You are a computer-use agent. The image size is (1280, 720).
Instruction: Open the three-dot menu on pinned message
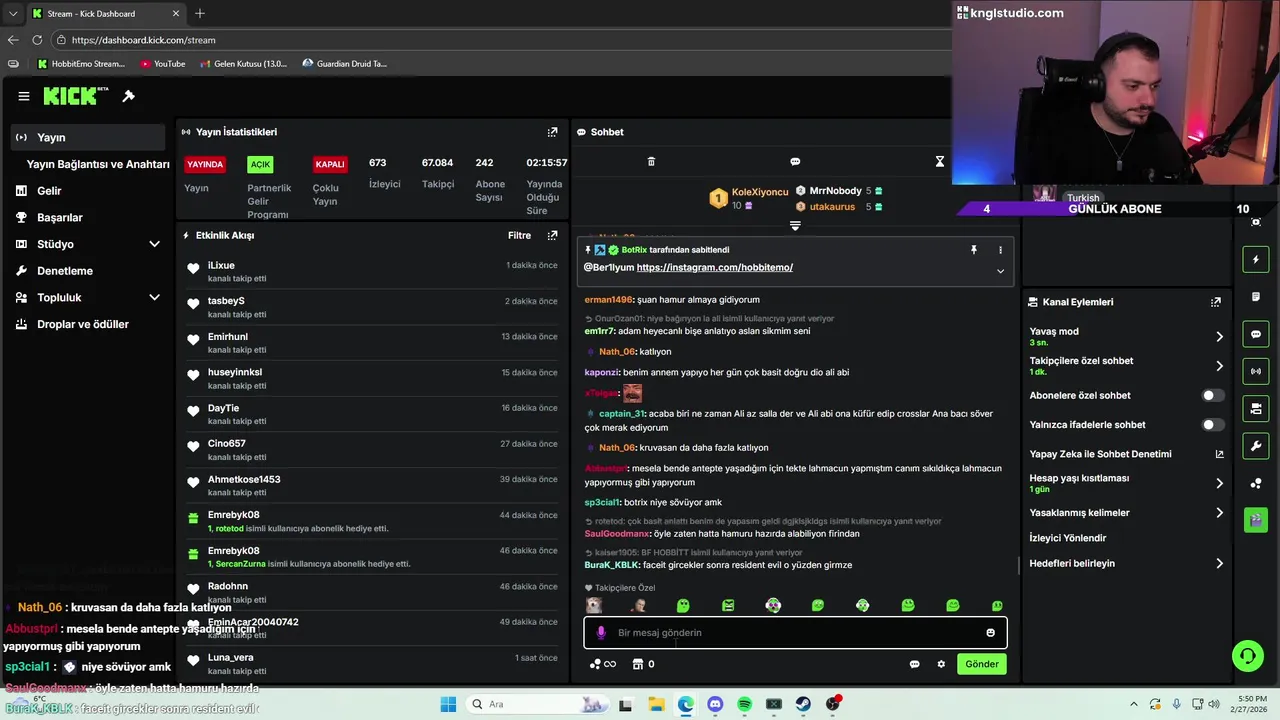[1000, 250]
